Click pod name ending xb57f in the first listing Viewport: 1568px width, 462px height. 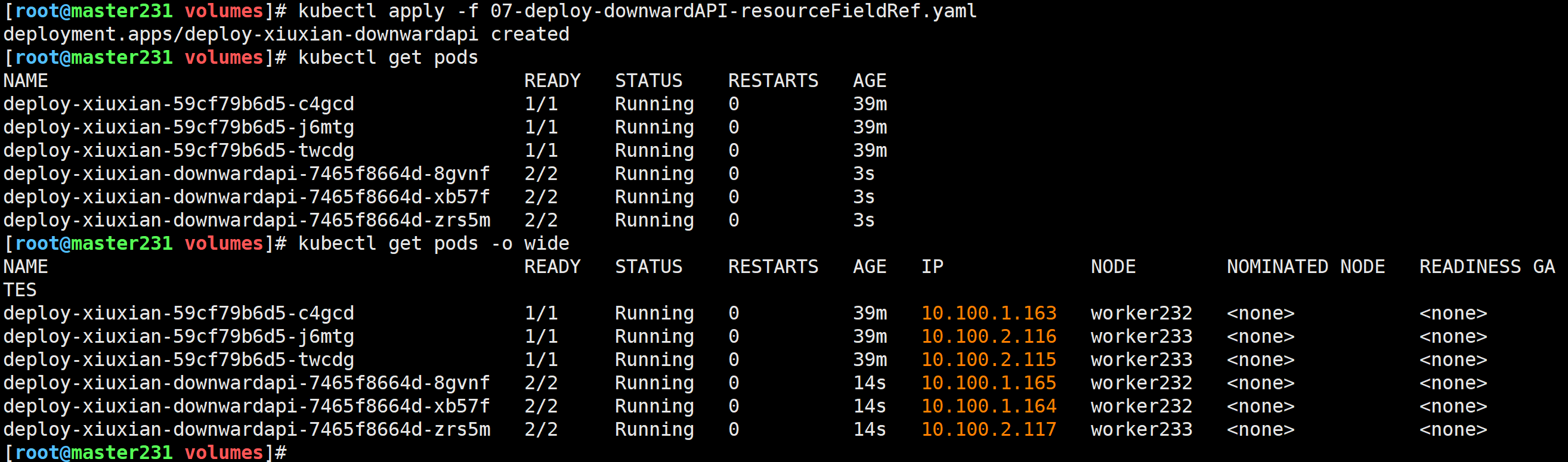click(246, 197)
